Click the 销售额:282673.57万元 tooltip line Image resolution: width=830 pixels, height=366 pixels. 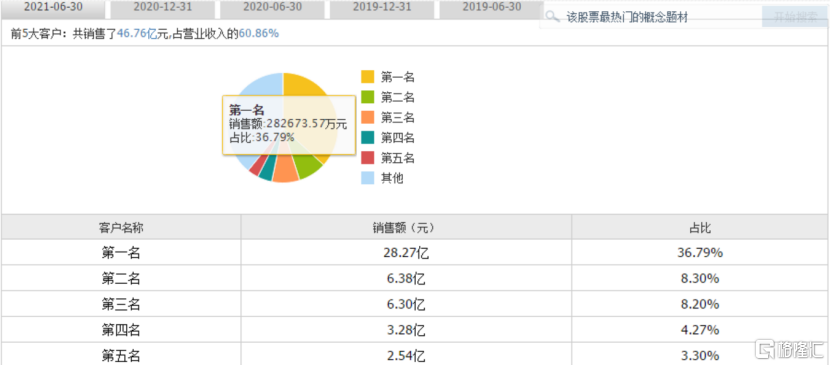click(x=288, y=125)
